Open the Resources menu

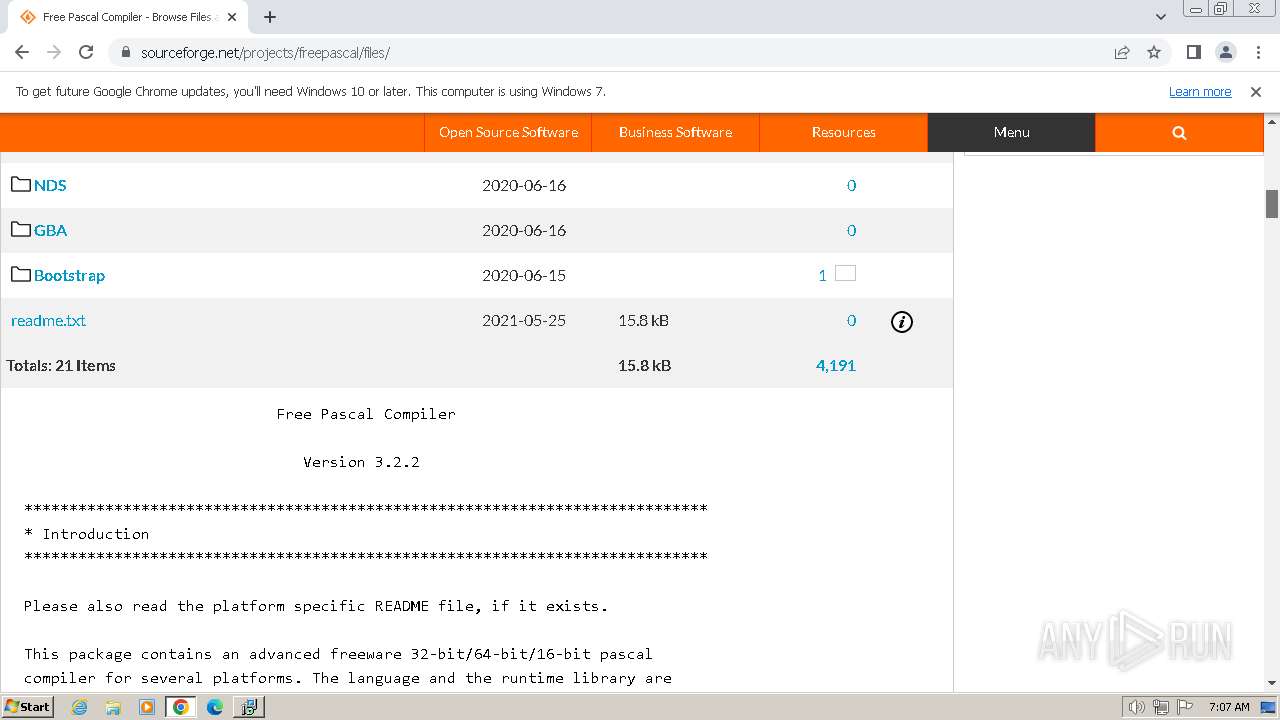pyautogui.click(x=843, y=132)
